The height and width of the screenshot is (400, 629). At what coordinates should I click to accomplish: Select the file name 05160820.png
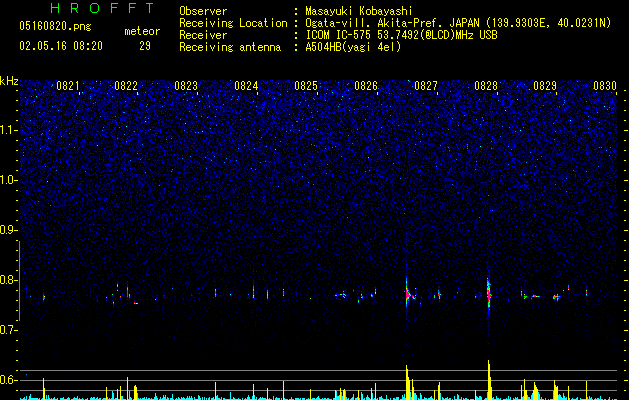(x=55, y=26)
